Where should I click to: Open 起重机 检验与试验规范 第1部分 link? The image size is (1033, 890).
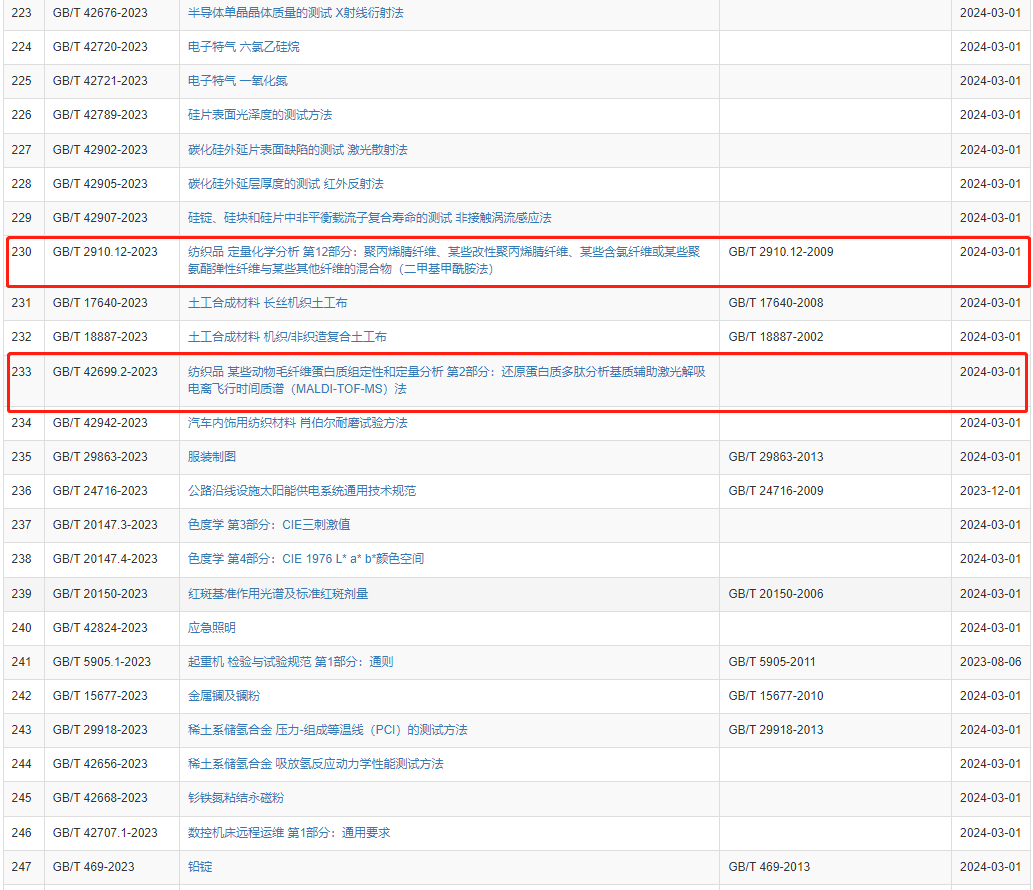click(x=291, y=662)
